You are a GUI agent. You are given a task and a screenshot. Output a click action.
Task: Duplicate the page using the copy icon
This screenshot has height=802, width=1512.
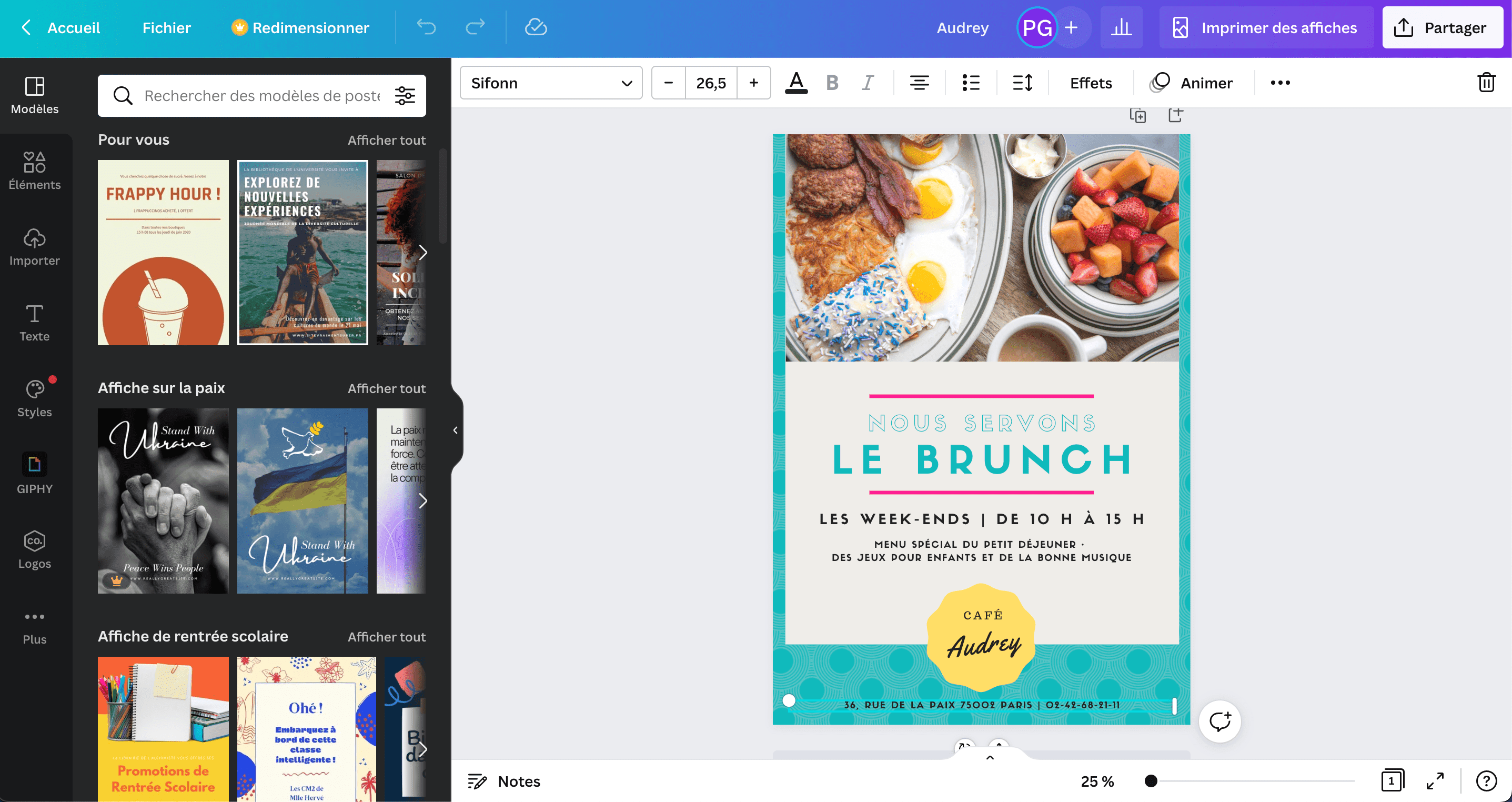pos(1138,115)
